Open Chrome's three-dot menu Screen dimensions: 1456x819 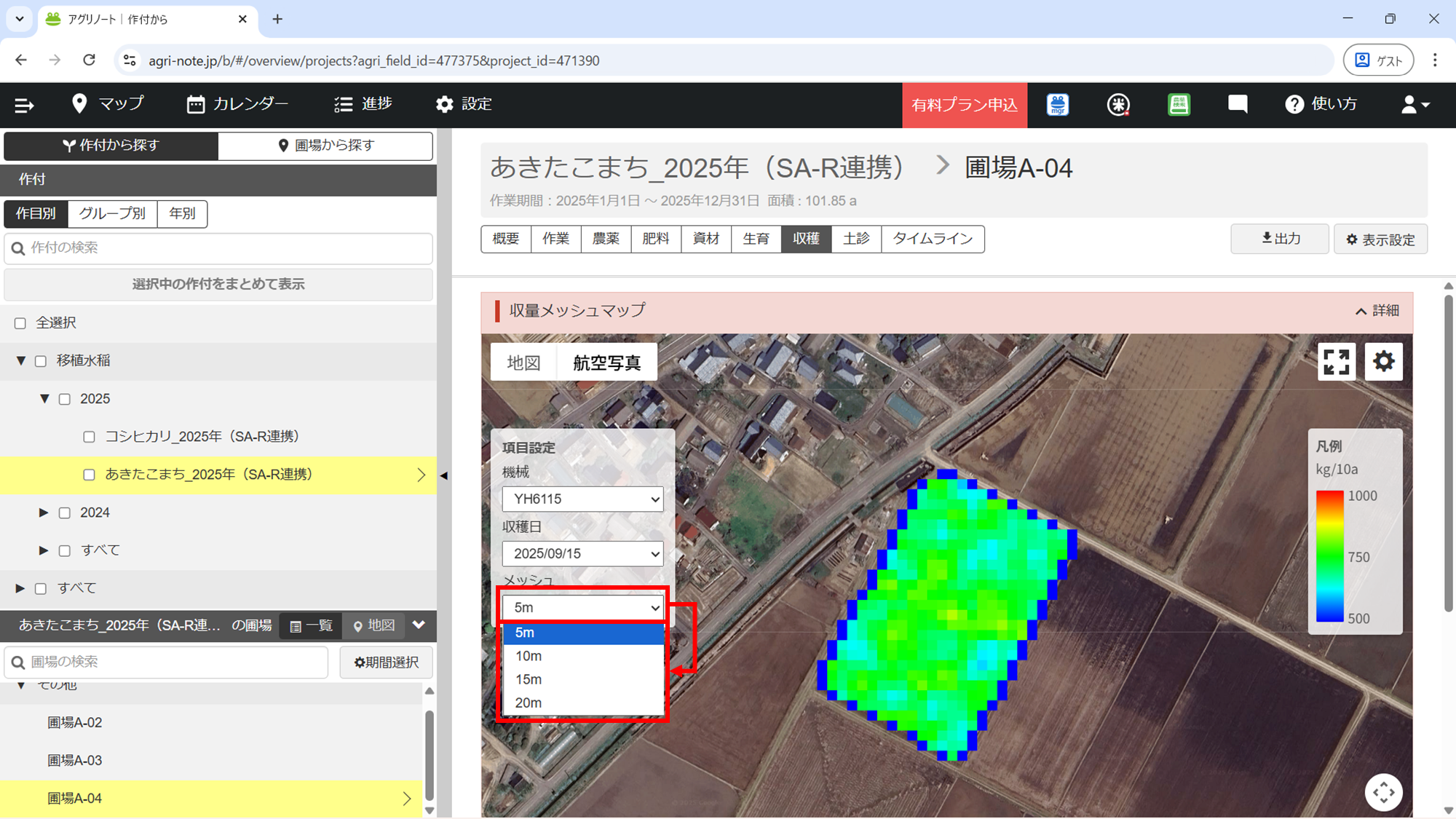tap(1435, 60)
